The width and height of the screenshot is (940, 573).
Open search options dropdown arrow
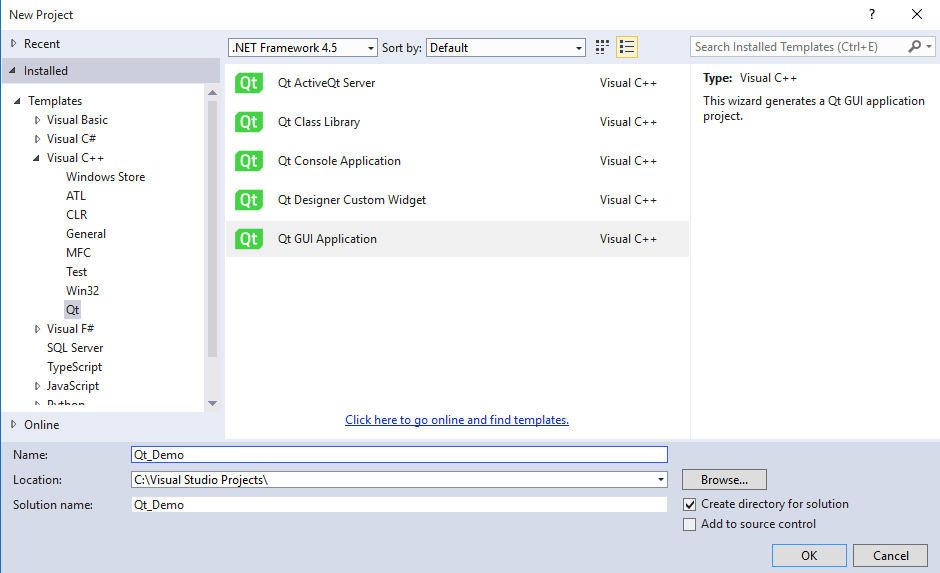pos(929,46)
